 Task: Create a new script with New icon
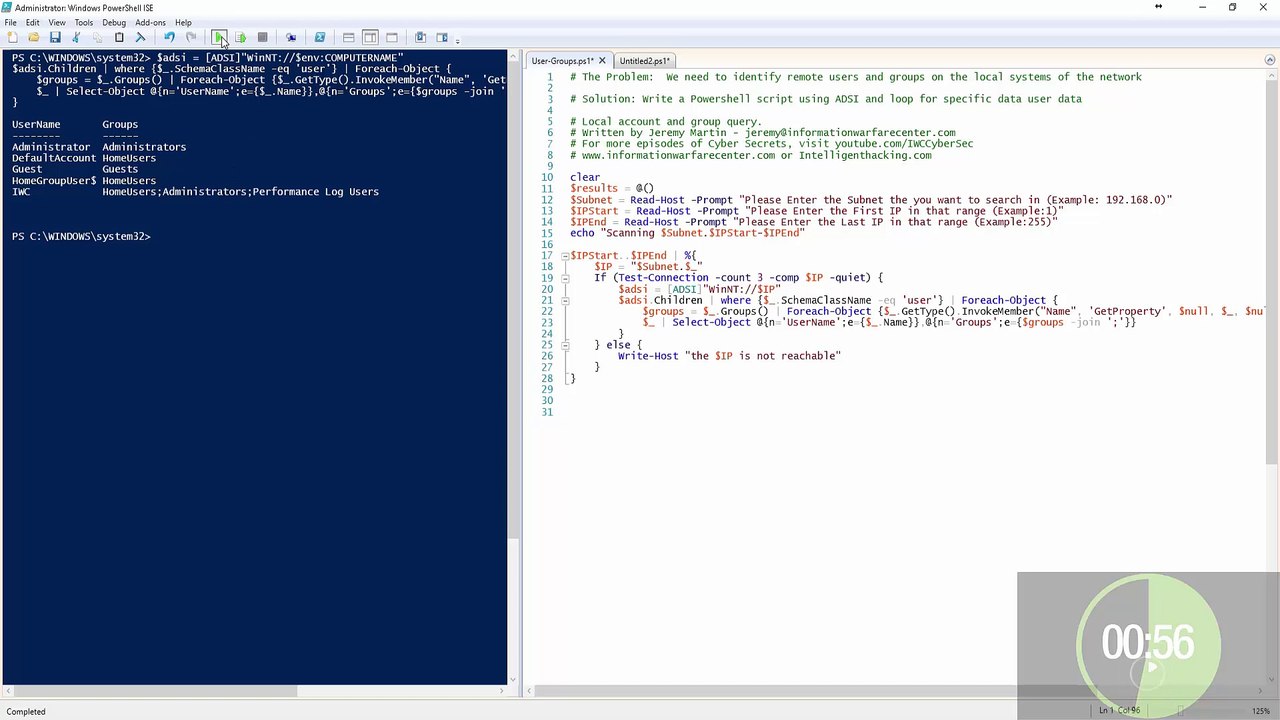click(13, 38)
